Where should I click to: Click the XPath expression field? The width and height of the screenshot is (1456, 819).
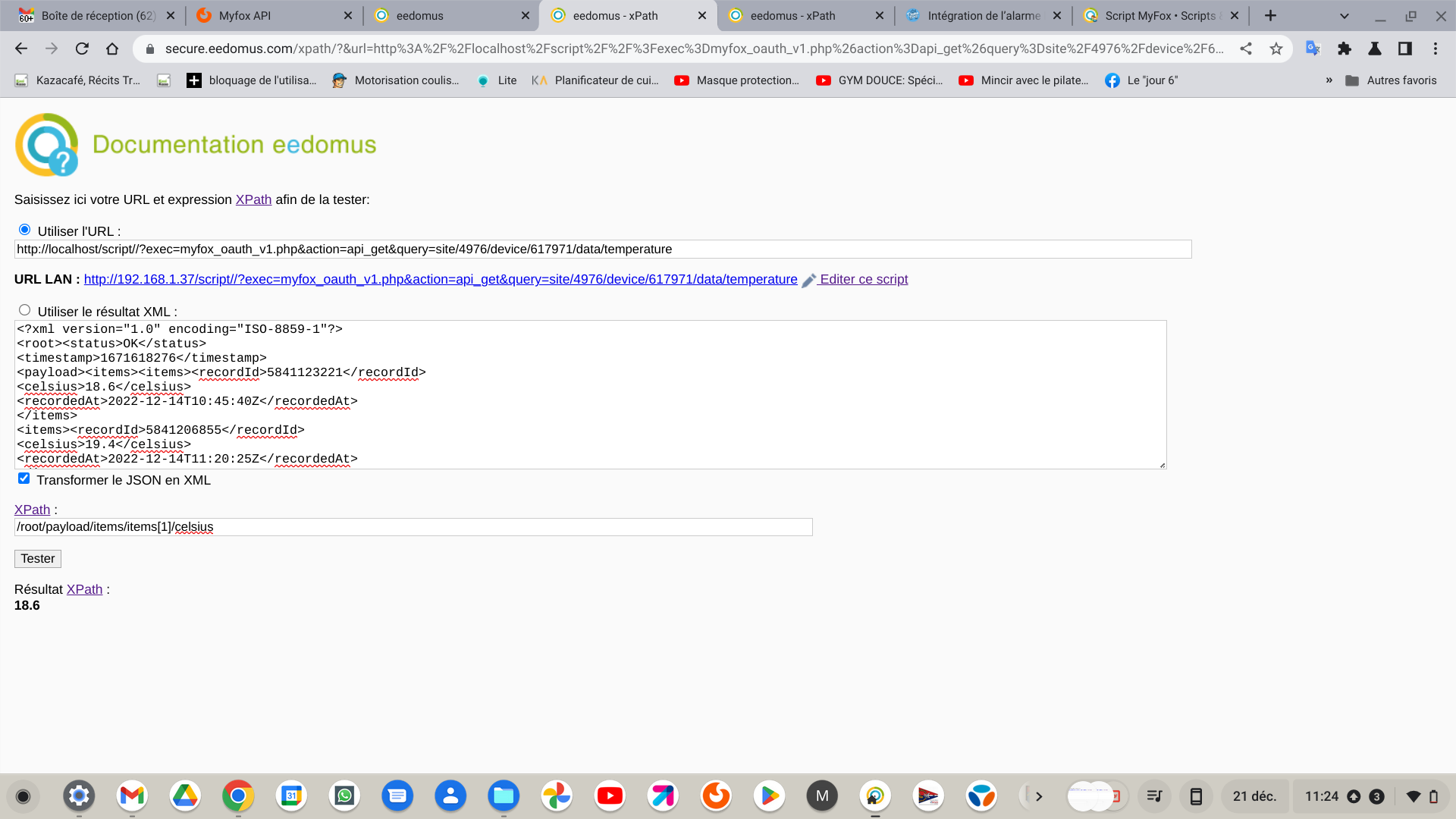click(x=413, y=527)
